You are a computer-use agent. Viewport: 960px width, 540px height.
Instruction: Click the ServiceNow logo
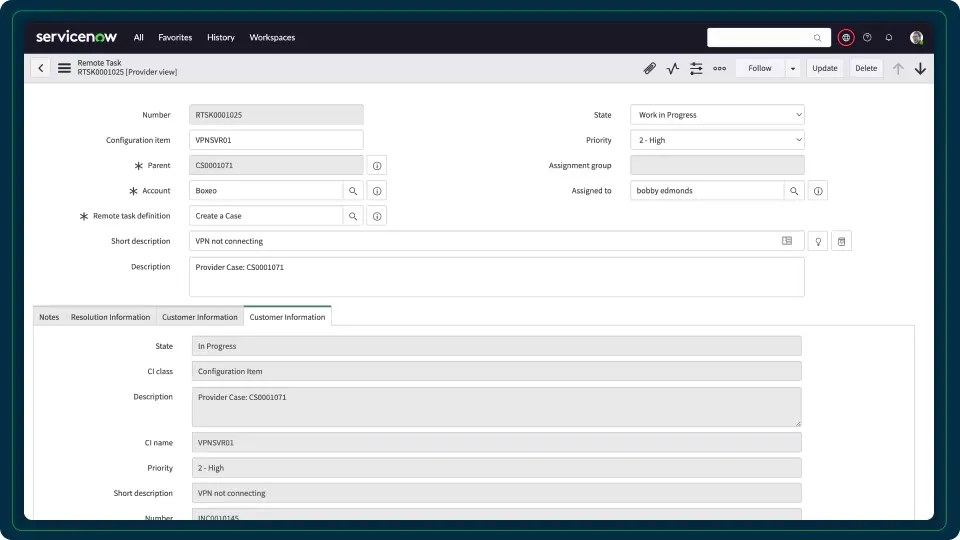[77, 37]
